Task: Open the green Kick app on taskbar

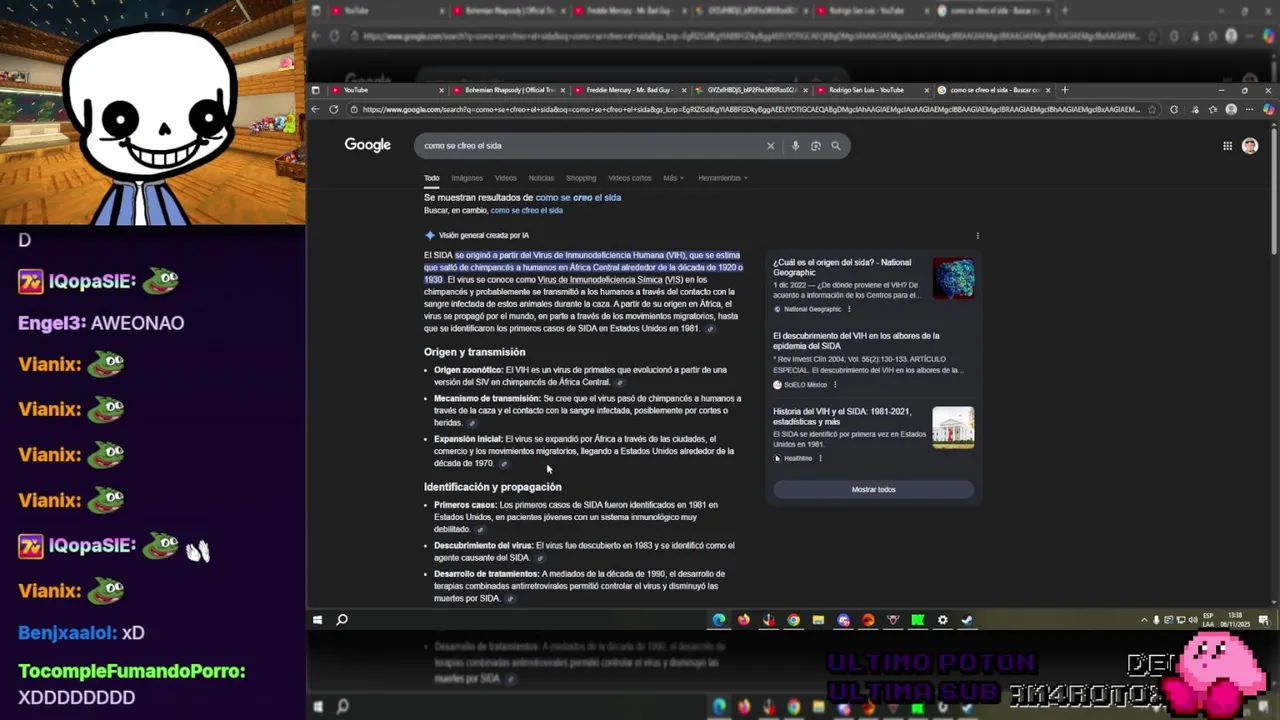Action: pos(917,620)
